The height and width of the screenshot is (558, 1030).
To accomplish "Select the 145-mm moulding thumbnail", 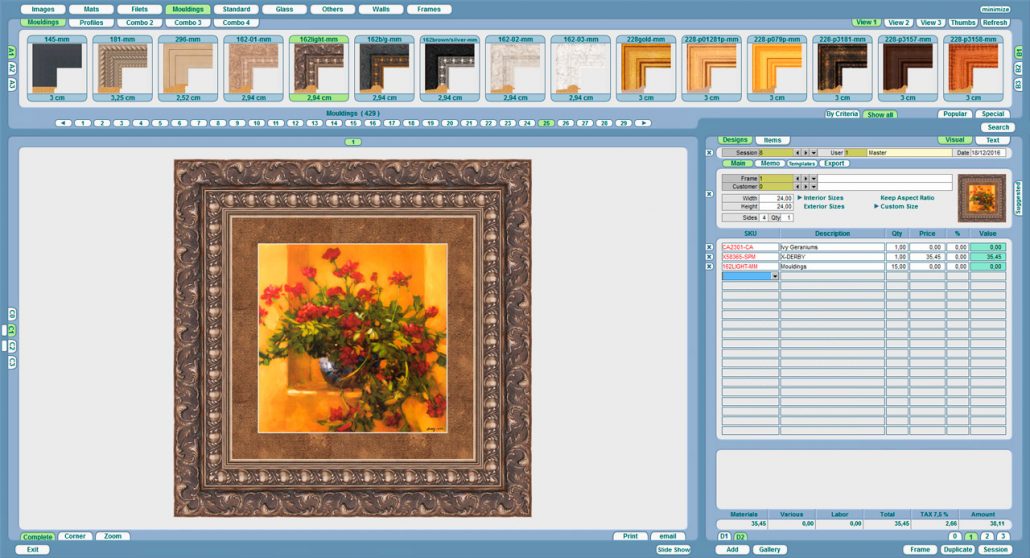I will (x=57, y=68).
